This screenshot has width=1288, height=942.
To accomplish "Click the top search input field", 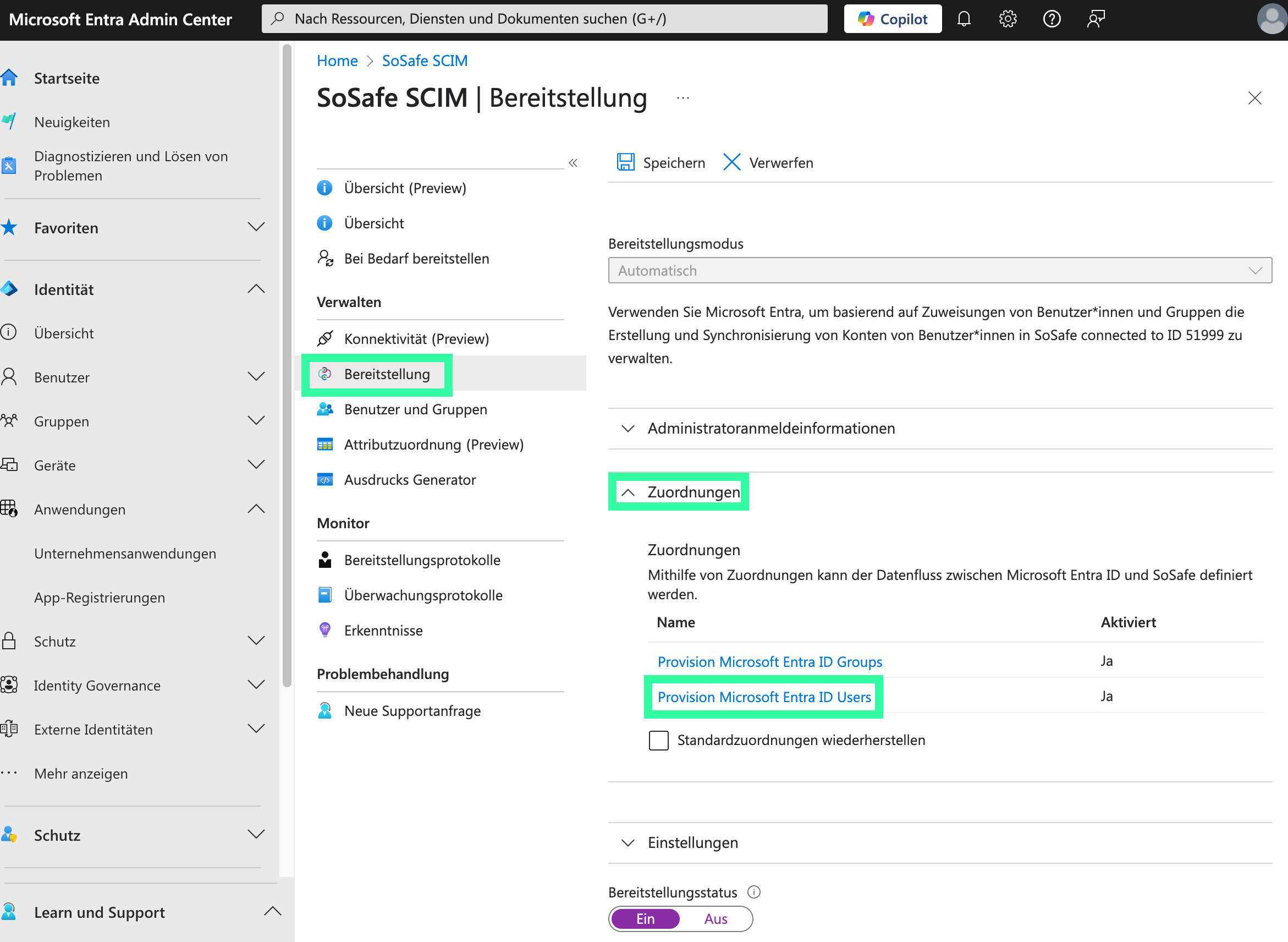I will (544, 19).
